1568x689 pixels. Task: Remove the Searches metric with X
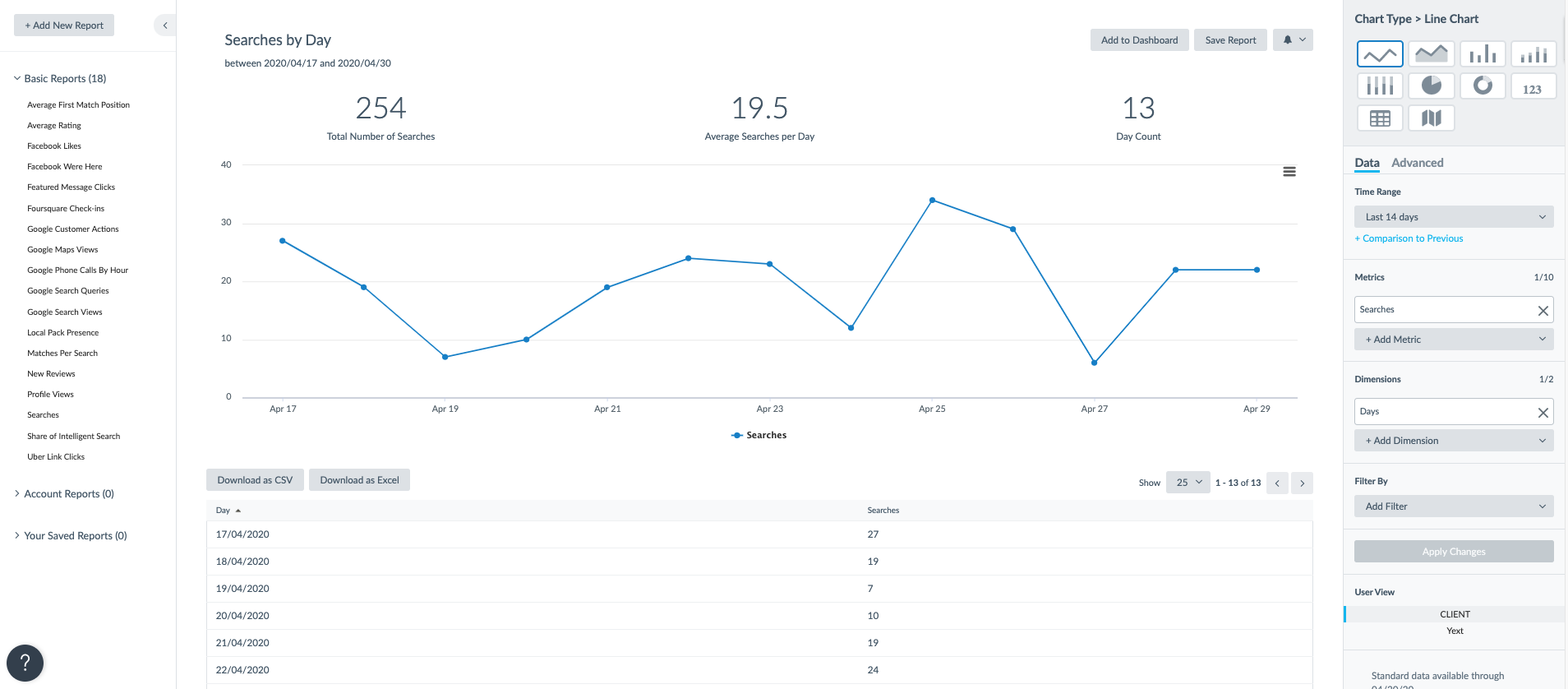click(1543, 311)
